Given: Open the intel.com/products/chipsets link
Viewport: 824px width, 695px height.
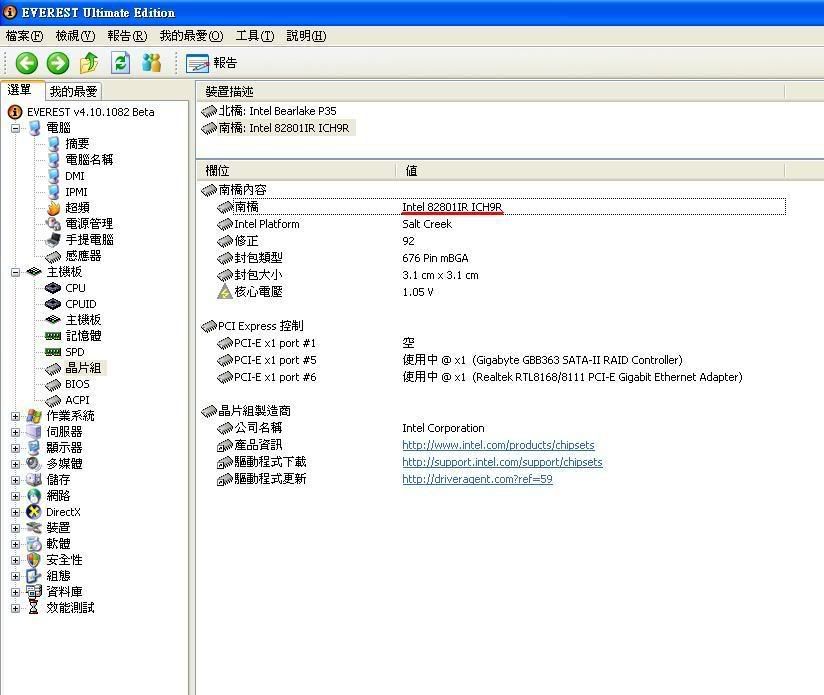Looking at the screenshot, I should [498, 445].
